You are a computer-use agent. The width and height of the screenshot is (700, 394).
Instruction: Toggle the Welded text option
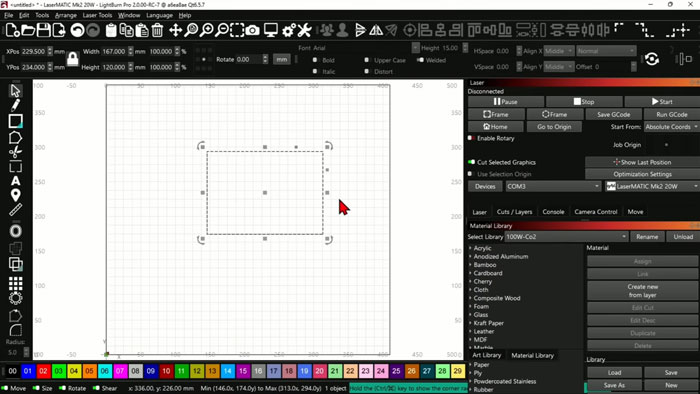420,60
